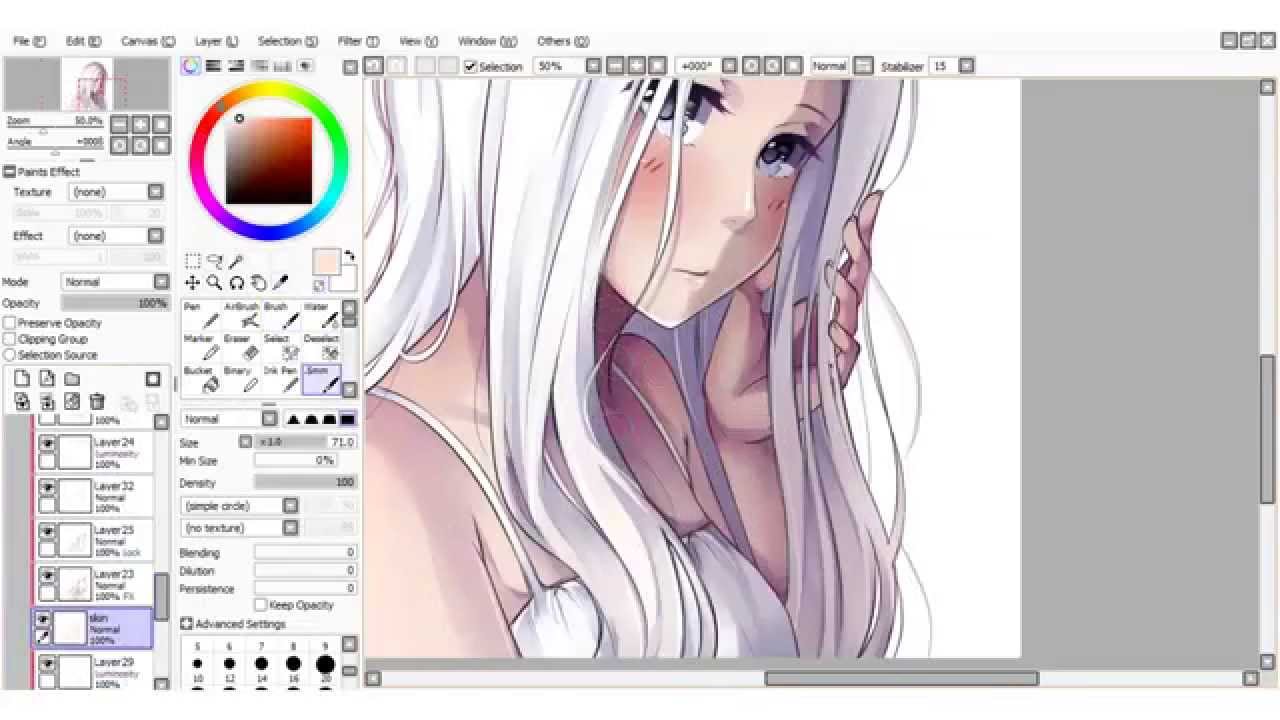This screenshot has width=1280, height=720.
Task: Open the Stabilizer value dropdown
Action: (966, 66)
